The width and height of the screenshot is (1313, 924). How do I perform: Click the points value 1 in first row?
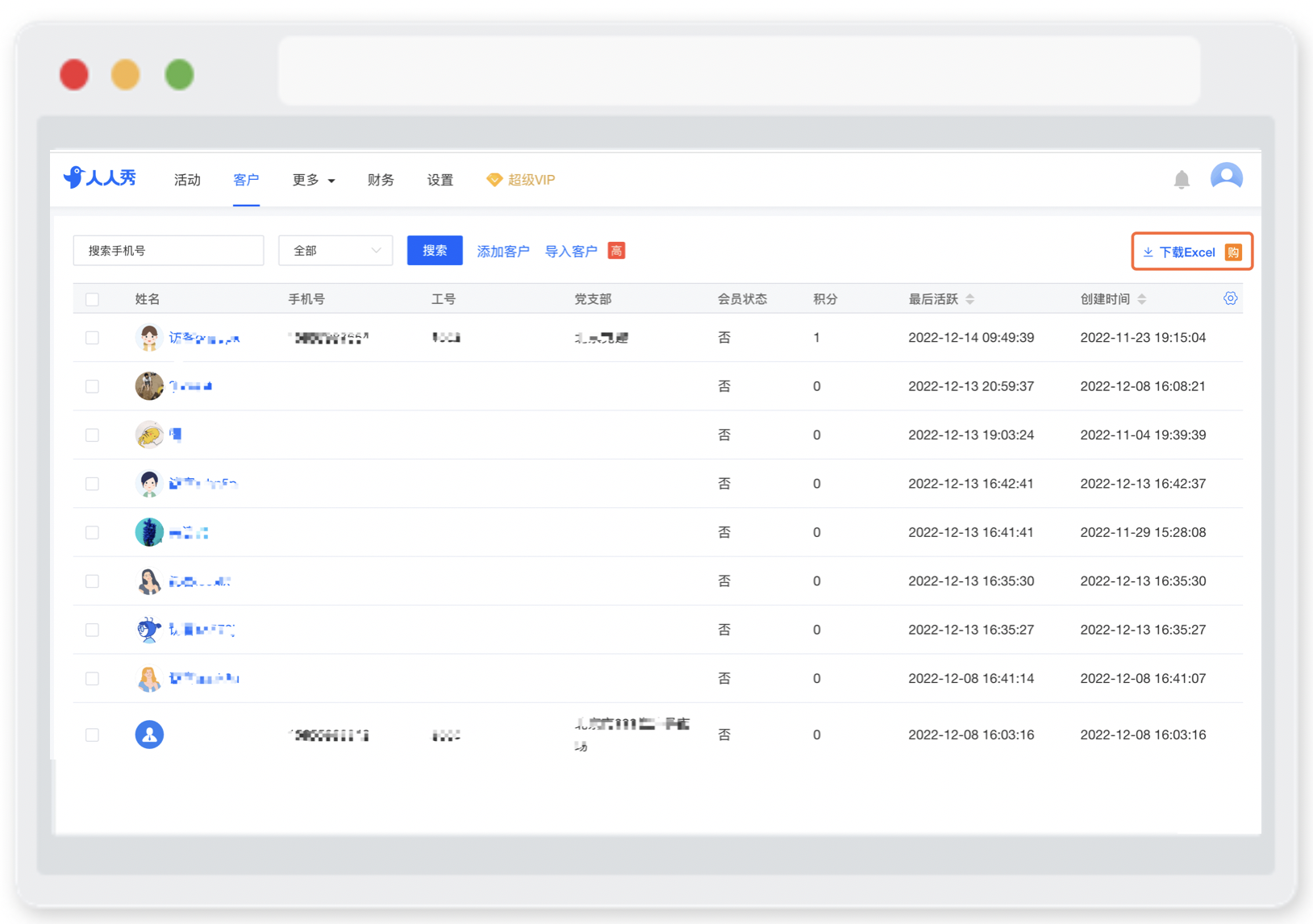816,338
